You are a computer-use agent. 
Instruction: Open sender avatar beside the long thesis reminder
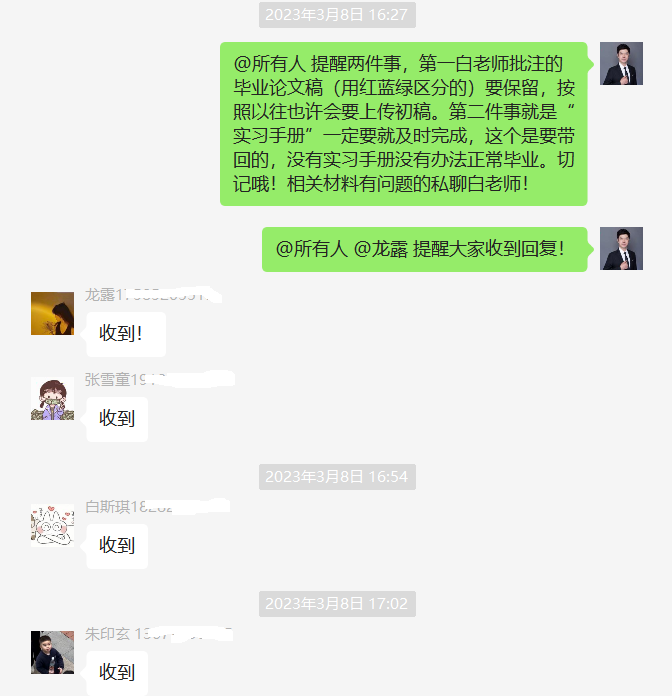click(x=621, y=63)
